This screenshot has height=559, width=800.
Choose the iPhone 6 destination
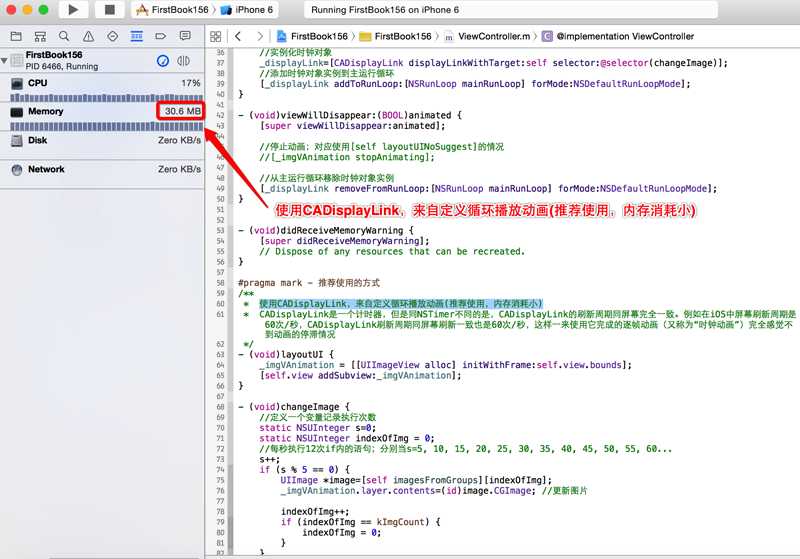[x=247, y=10]
